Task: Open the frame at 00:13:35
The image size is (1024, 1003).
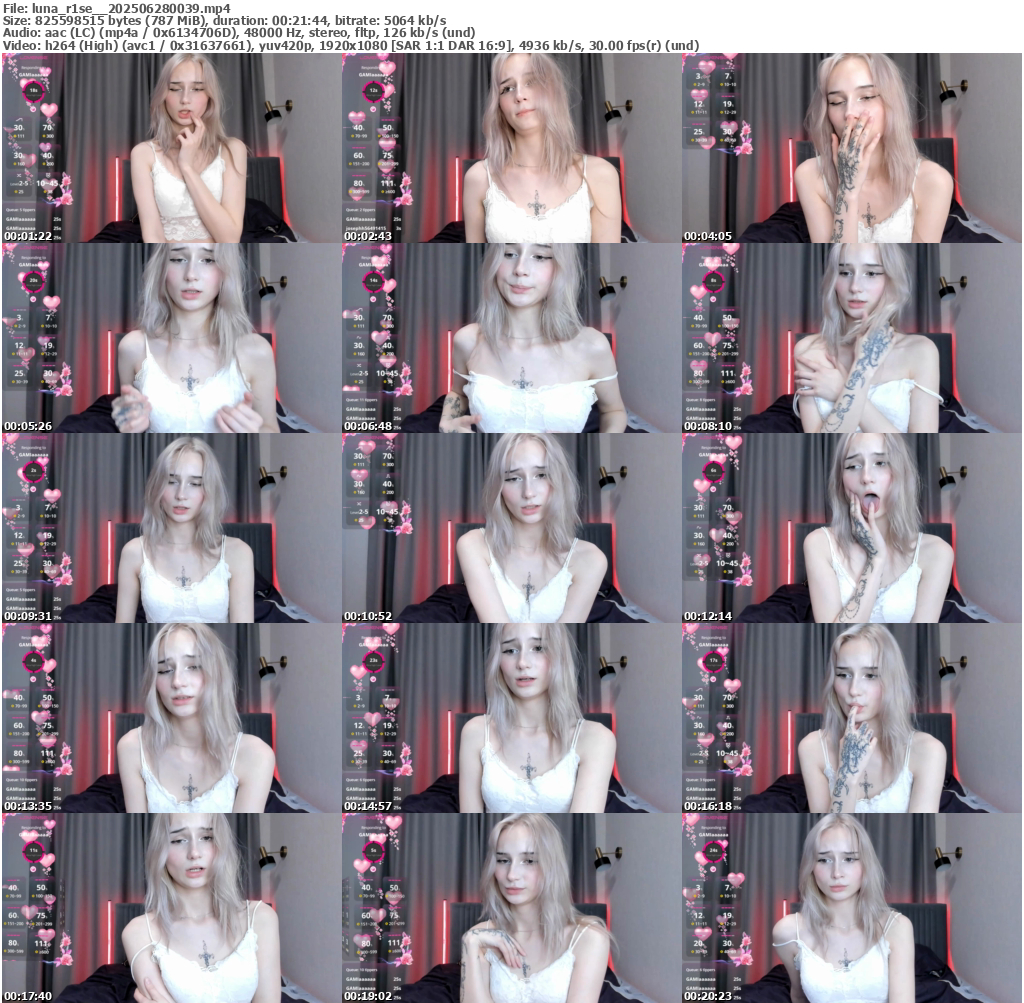Action: (x=172, y=718)
